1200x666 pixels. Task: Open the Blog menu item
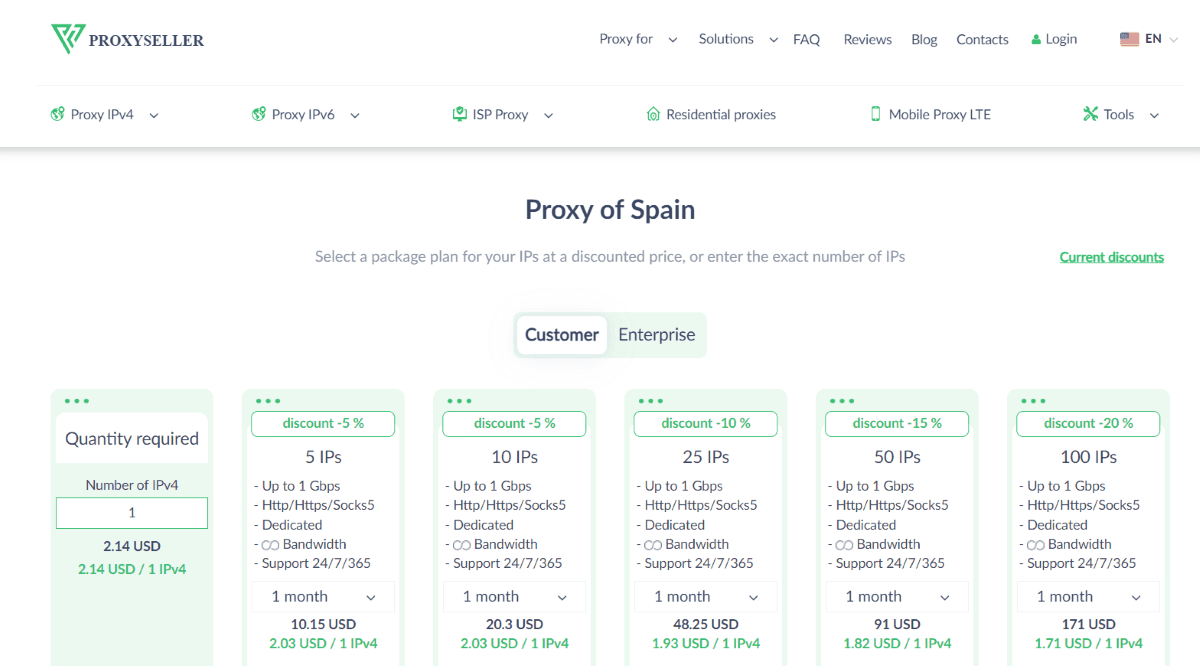coord(924,40)
